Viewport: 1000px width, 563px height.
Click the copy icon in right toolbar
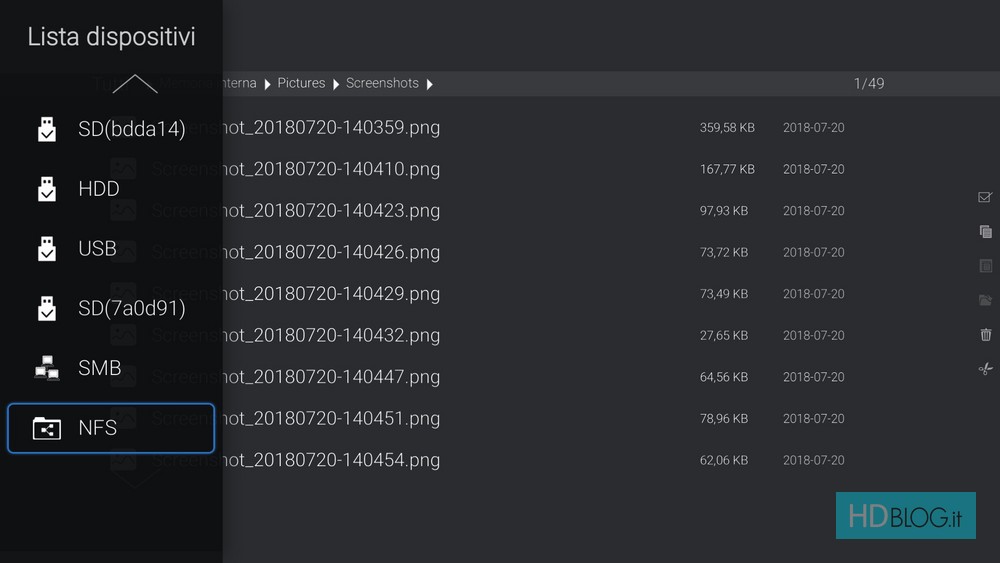click(x=985, y=232)
